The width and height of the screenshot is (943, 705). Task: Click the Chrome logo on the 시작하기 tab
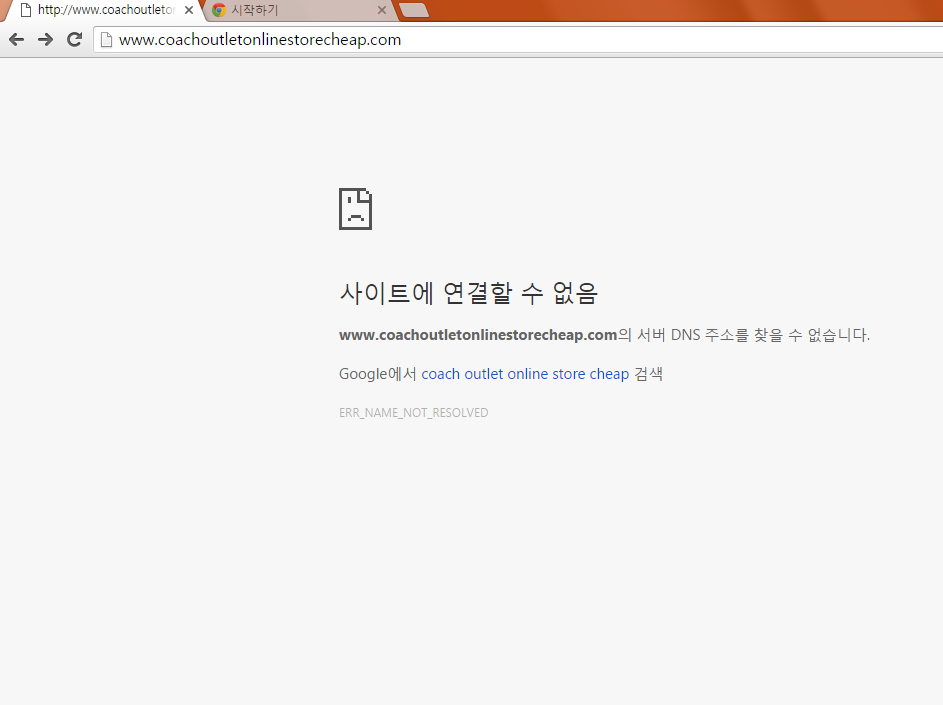(x=219, y=10)
